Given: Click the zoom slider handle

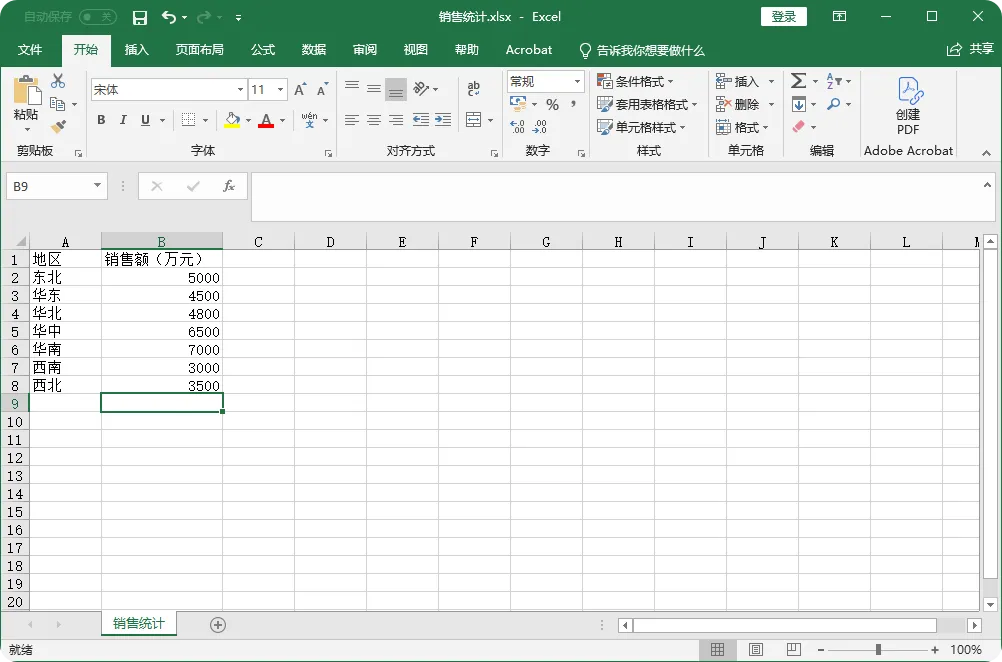Looking at the screenshot, I should [878, 650].
